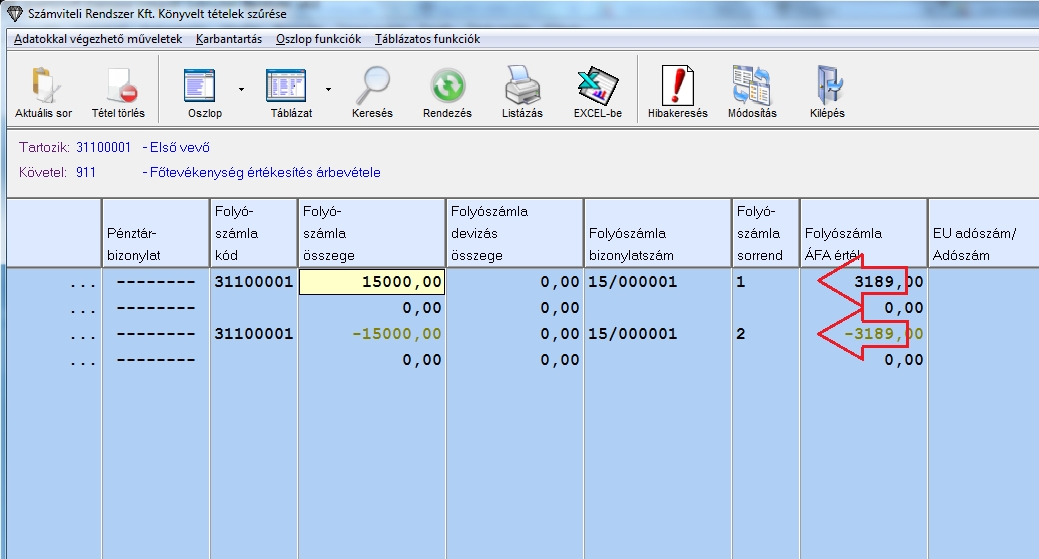Click the Aktuális sor toolbar icon

click(x=44, y=91)
